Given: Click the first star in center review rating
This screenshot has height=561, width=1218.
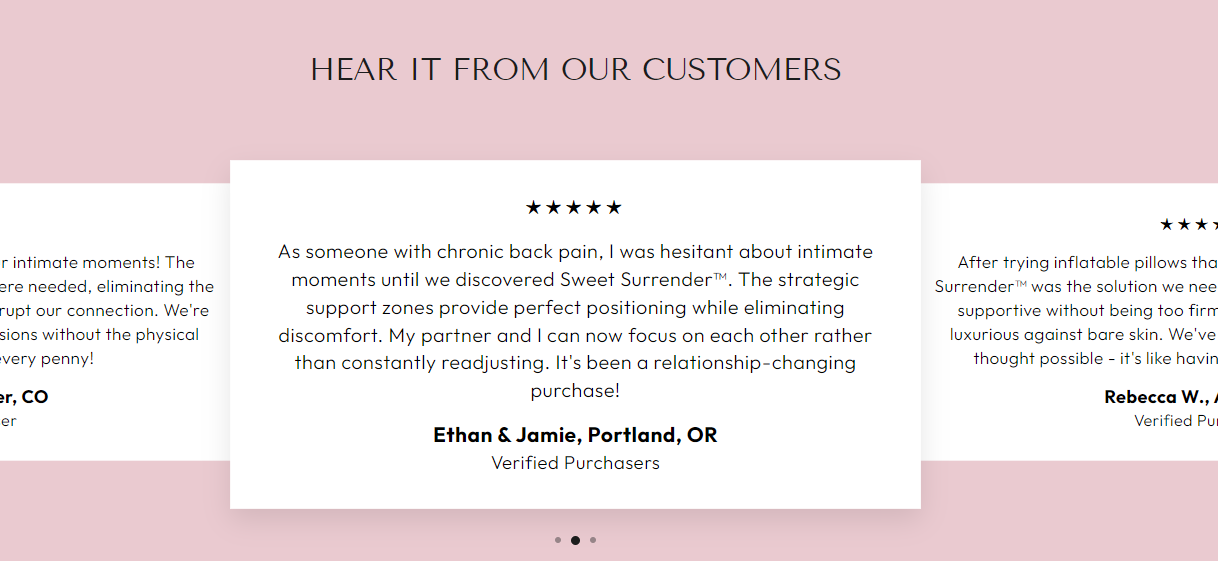Looking at the screenshot, I should (534, 208).
